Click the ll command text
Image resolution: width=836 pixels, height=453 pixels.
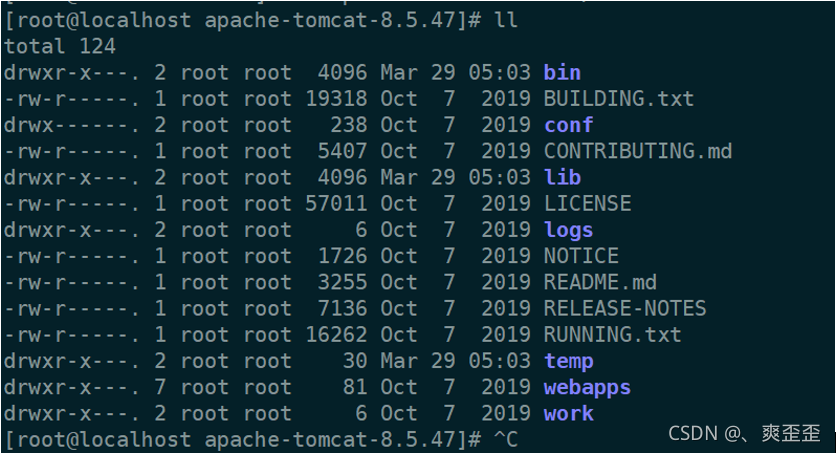[x=506, y=20]
